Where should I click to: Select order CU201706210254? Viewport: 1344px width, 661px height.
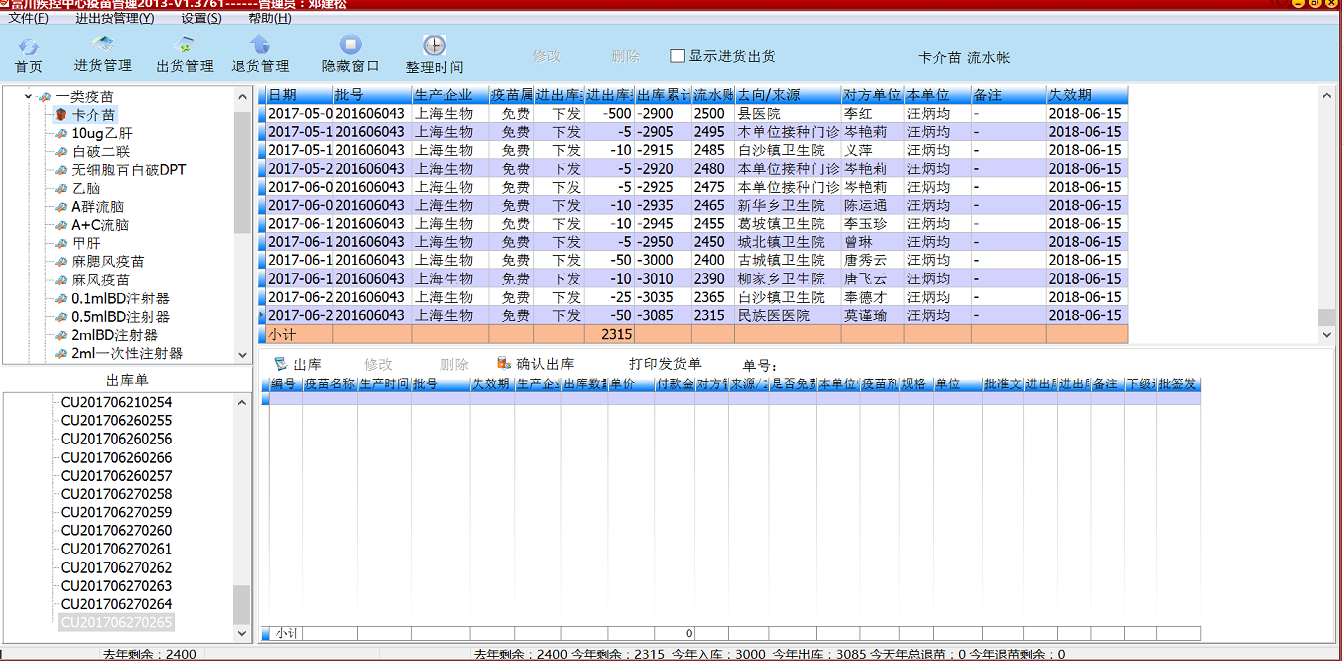[116, 402]
